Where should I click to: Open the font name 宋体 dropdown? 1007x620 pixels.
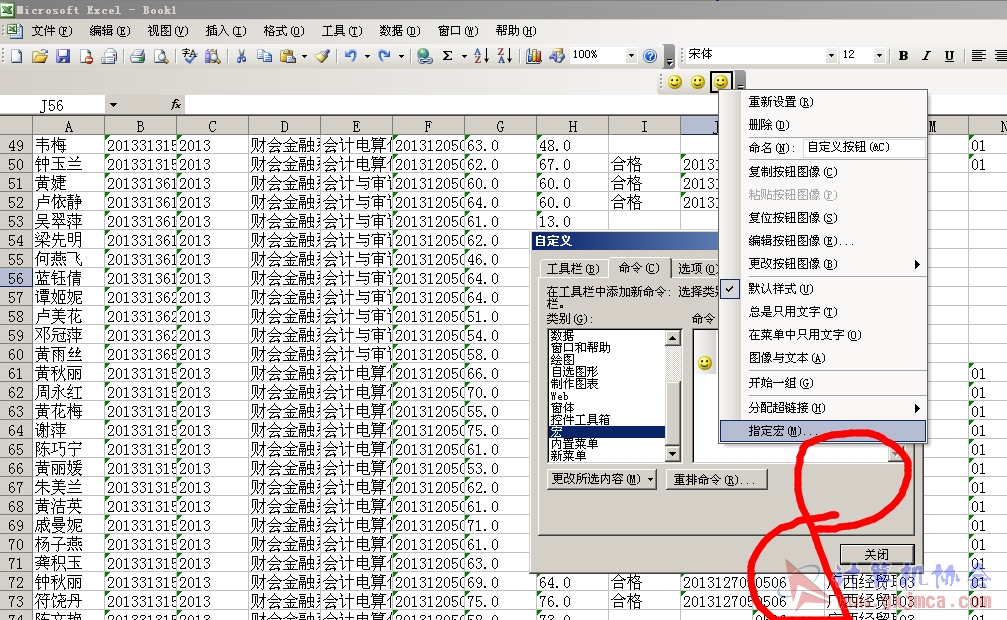(831, 56)
